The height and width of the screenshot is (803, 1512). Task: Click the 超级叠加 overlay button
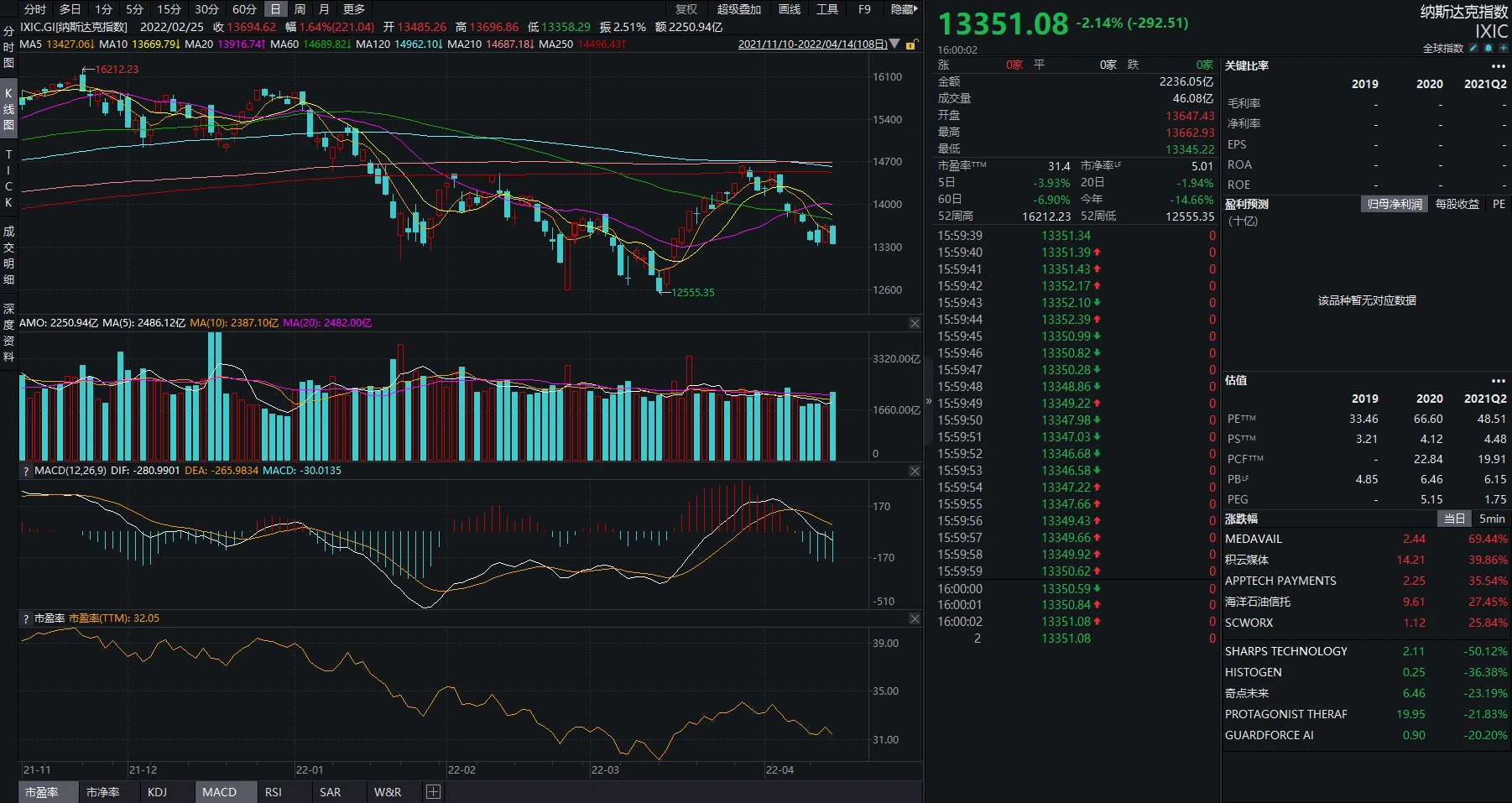click(738, 9)
